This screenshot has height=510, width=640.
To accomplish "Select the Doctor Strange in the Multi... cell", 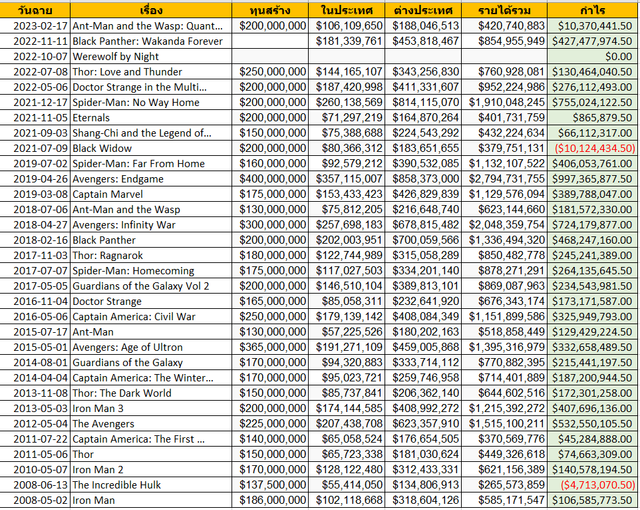I will (x=151, y=87).
